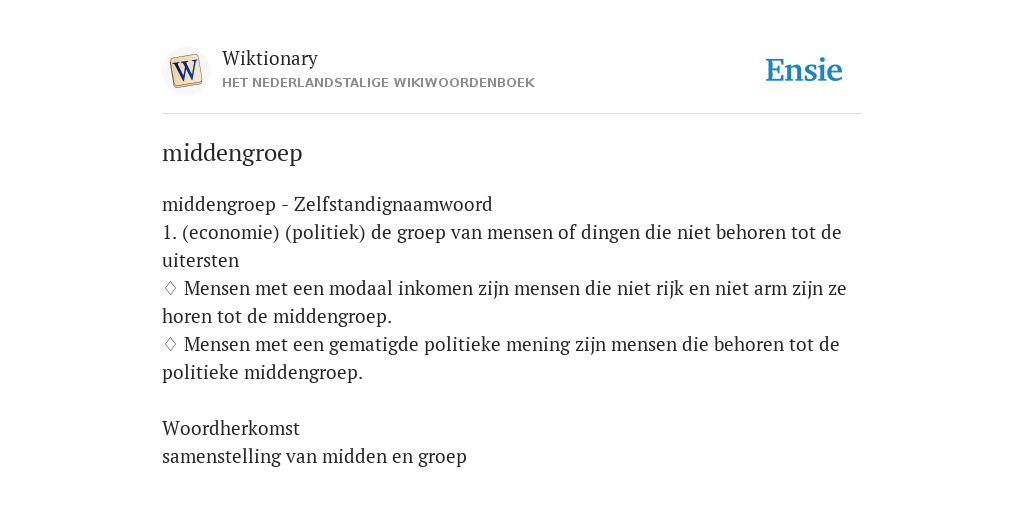Select the Het Nederlandstalige Wikiwoordenboek subtitle
Screen dimensions: 1024x512
tap(378, 83)
